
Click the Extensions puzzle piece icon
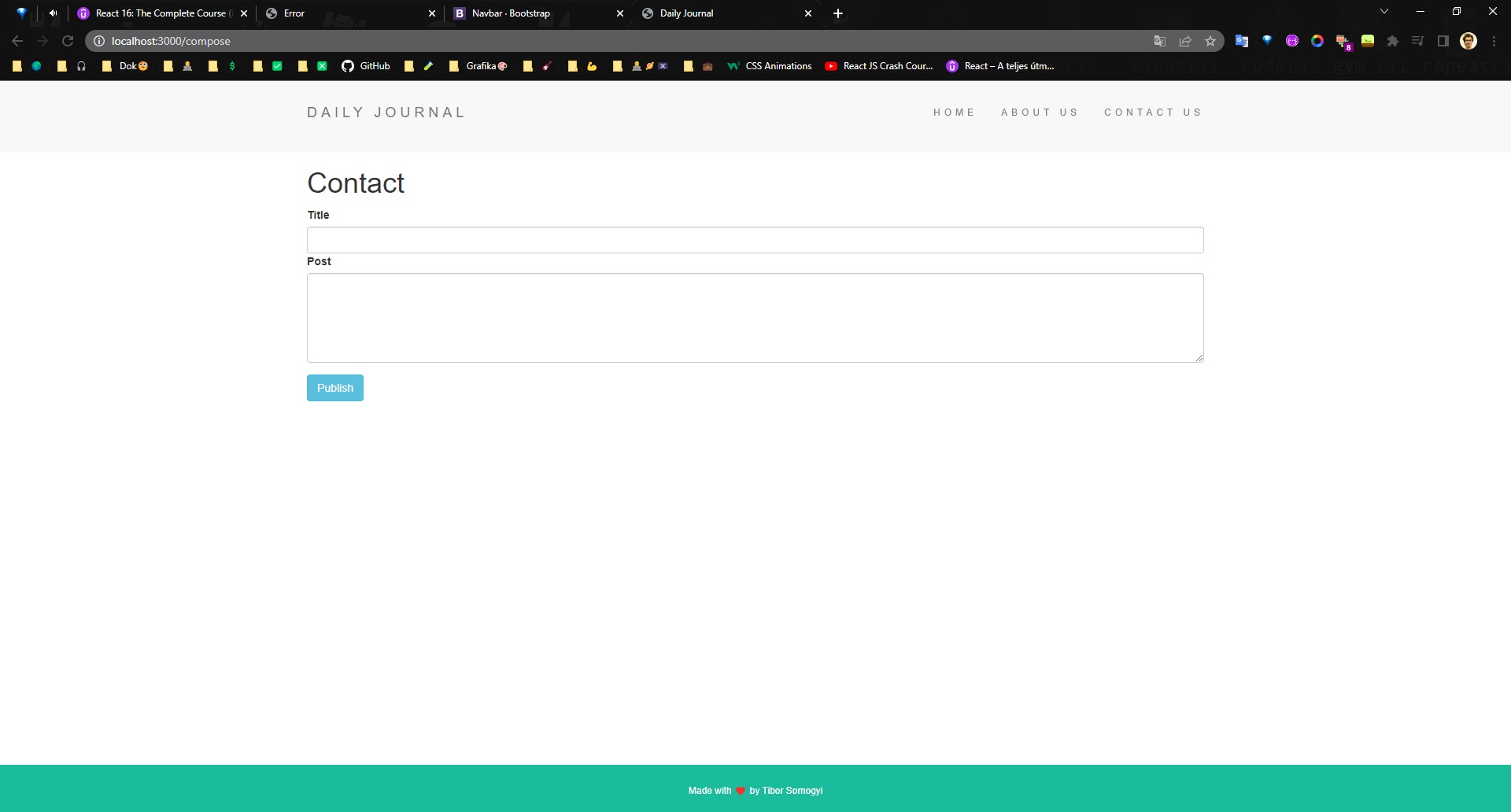[1393, 41]
